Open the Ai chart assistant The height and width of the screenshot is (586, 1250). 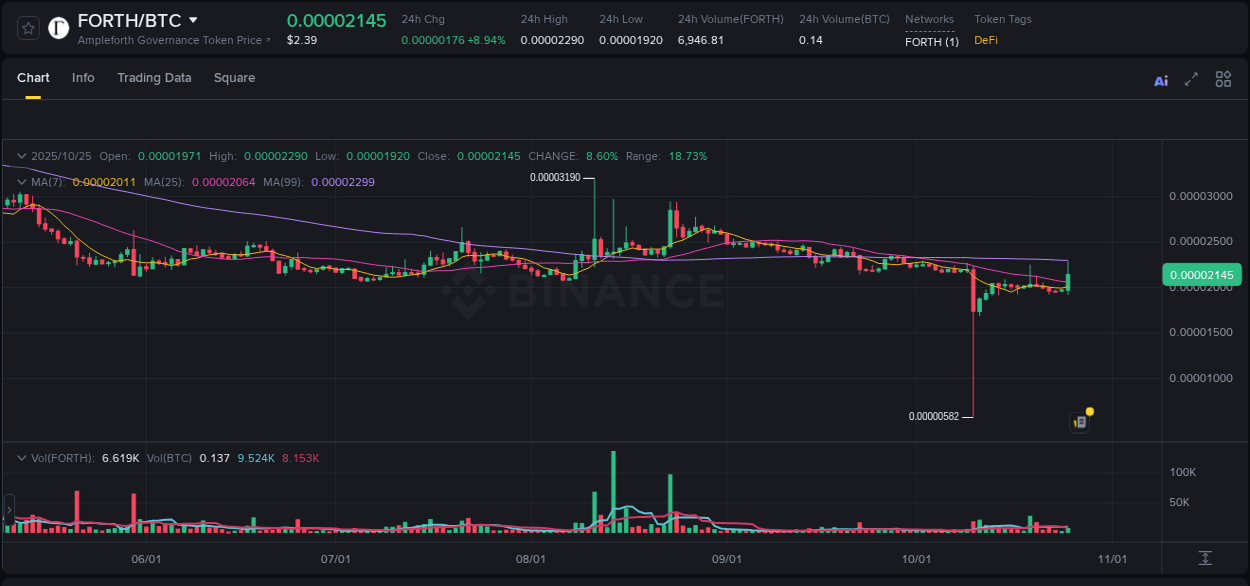pyautogui.click(x=1160, y=78)
